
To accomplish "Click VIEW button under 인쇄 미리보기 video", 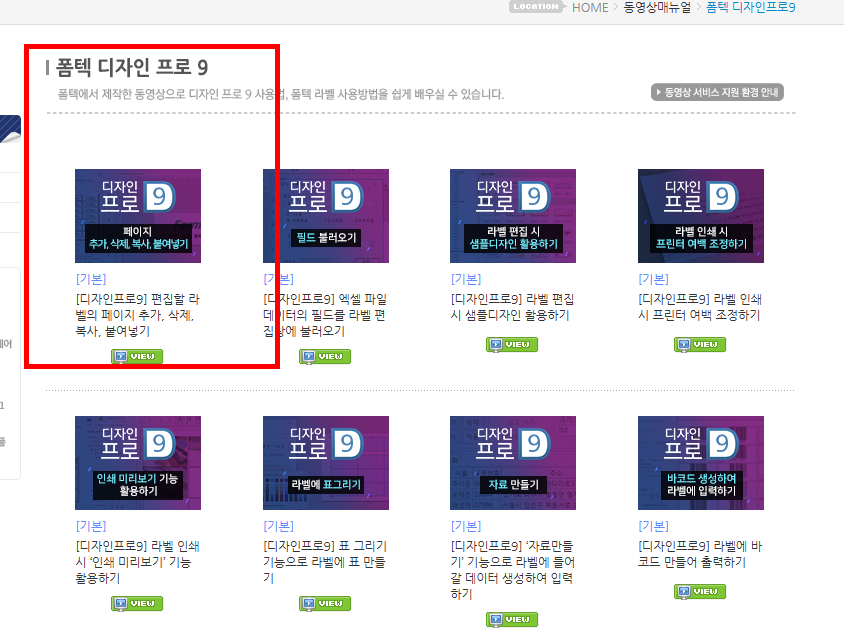I will [x=137, y=603].
